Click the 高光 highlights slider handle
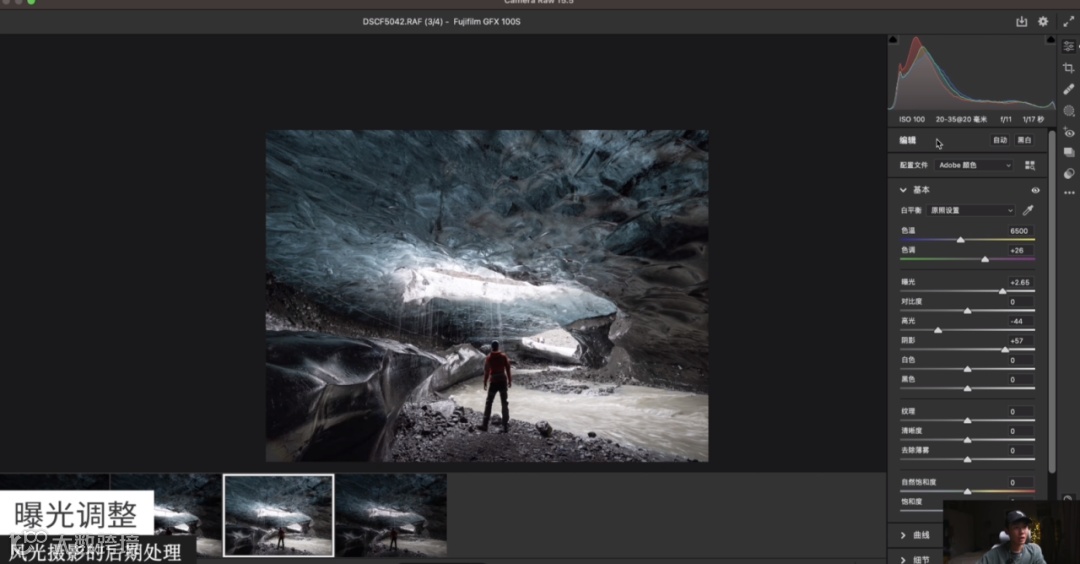 (937, 330)
